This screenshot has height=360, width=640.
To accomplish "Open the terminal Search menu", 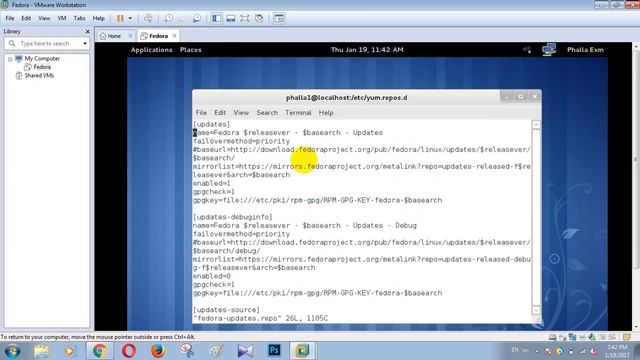I will pos(267,113).
